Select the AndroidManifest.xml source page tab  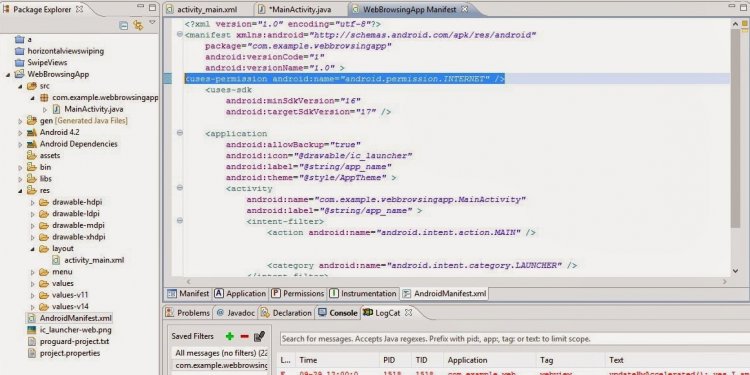click(x=444, y=294)
